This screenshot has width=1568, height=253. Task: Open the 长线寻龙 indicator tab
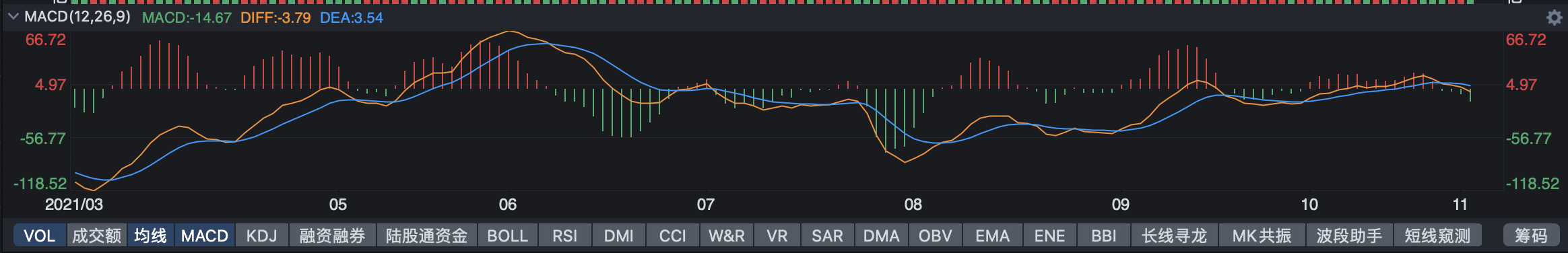(x=1175, y=236)
